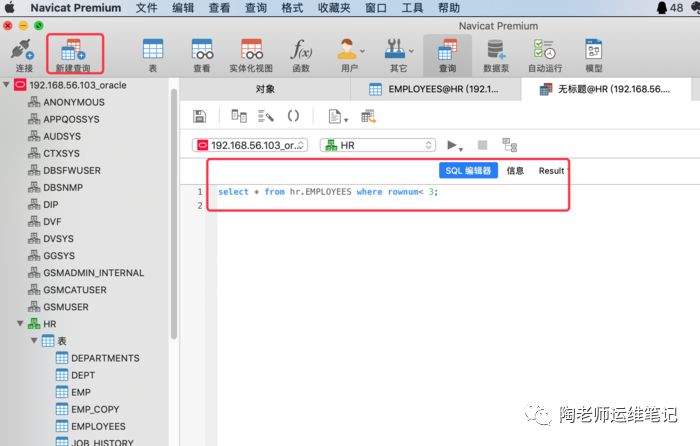Click the code snippet parentheses icon
The width and height of the screenshot is (700, 446).
click(x=293, y=116)
